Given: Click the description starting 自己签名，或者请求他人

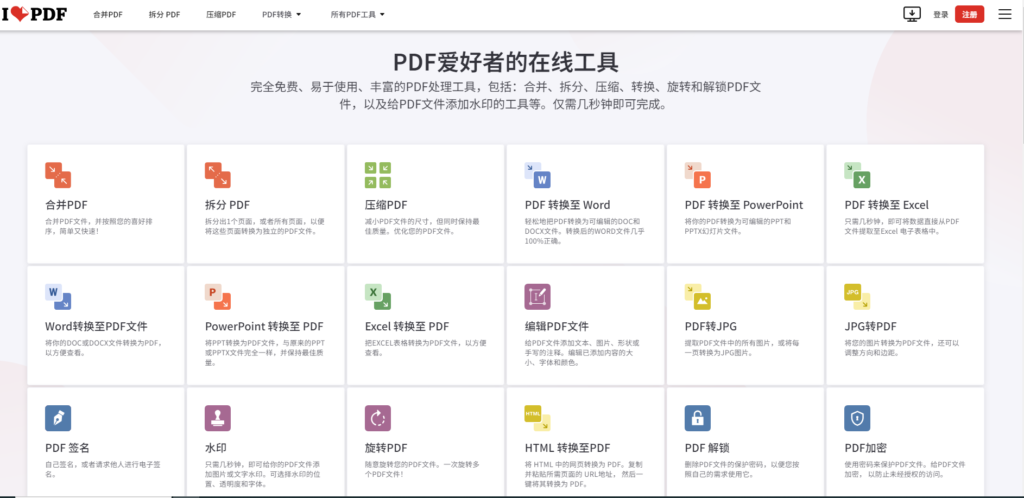Looking at the screenshot, I should point(103,469).
